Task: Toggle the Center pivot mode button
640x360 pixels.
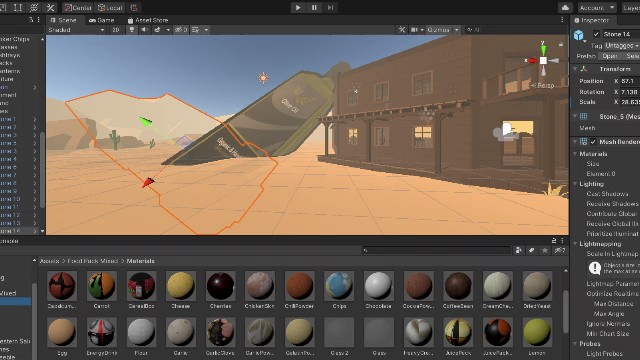Action: tap(78, 7)
